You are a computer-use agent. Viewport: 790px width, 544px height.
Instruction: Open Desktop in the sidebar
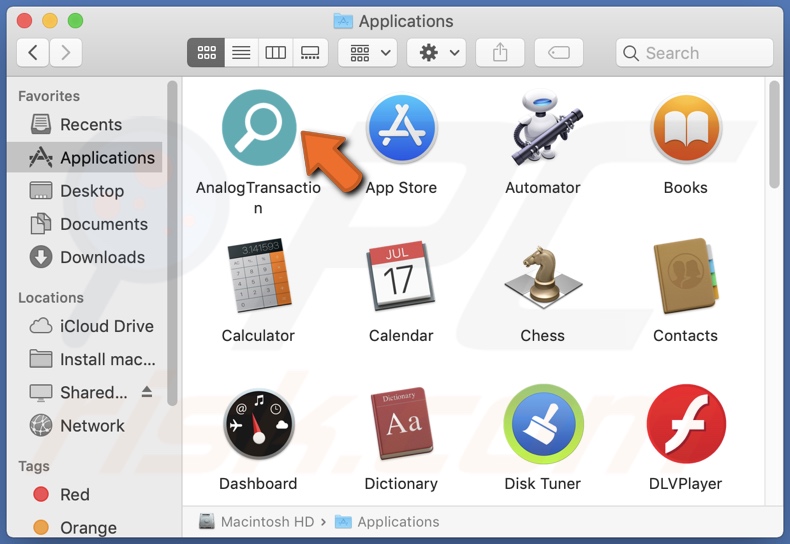pyautogui.click(x=85, y=191)
